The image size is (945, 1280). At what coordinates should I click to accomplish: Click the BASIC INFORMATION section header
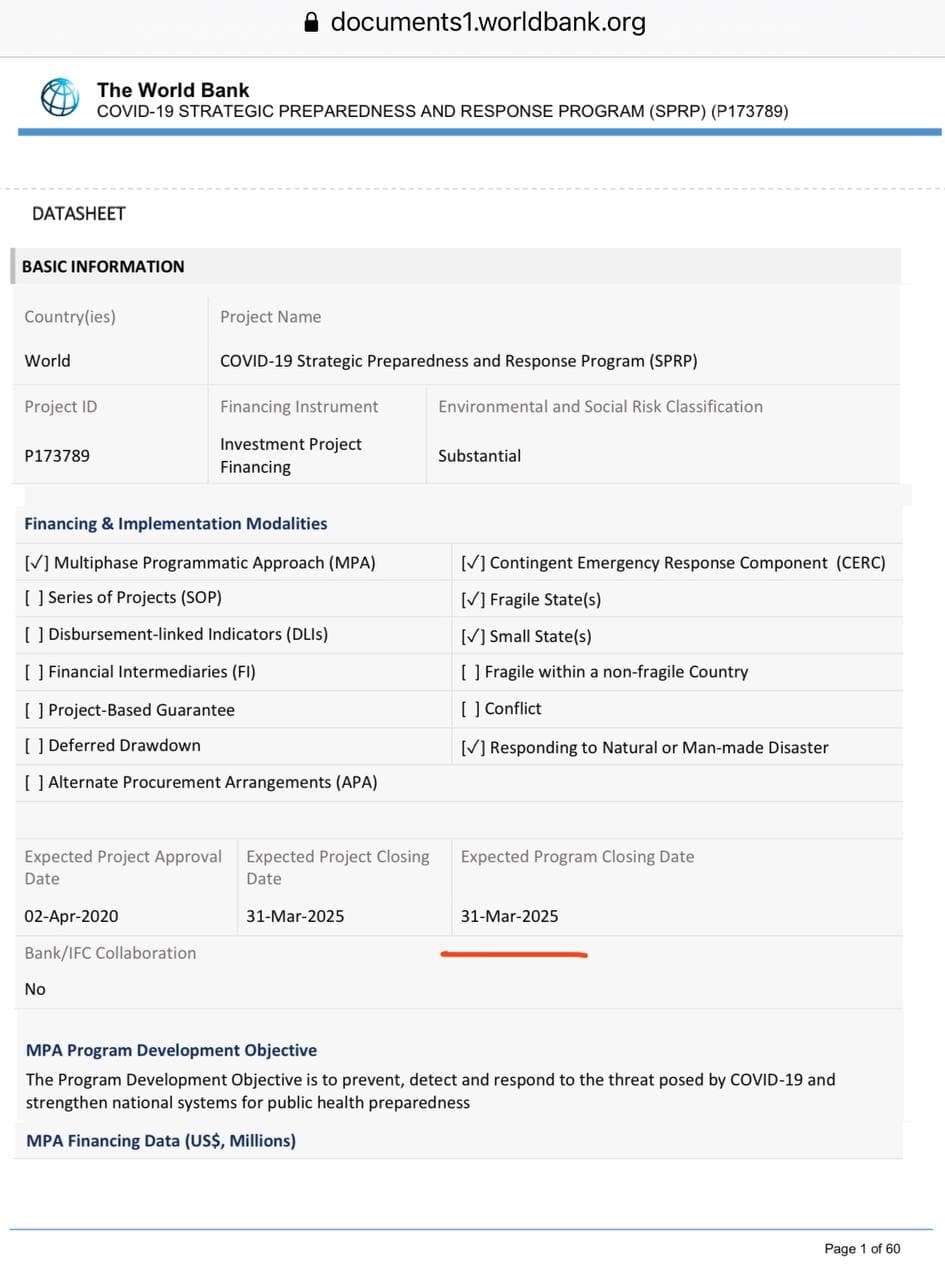click(103, 267)
